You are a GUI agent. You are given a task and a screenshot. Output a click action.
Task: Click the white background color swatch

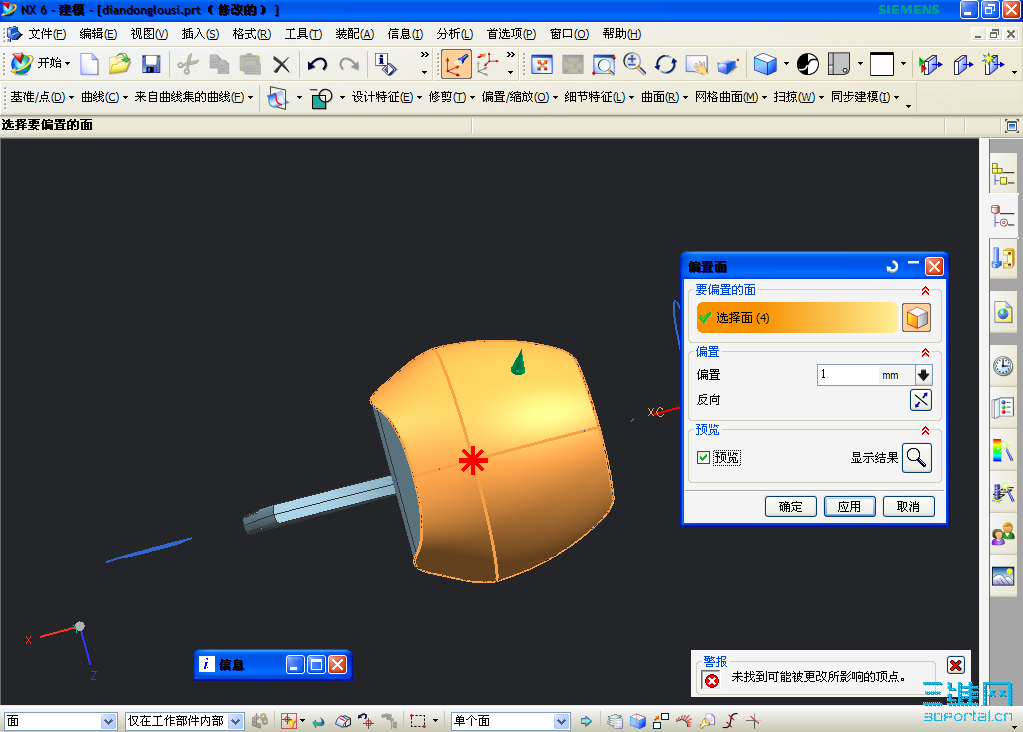click(881, 64)
